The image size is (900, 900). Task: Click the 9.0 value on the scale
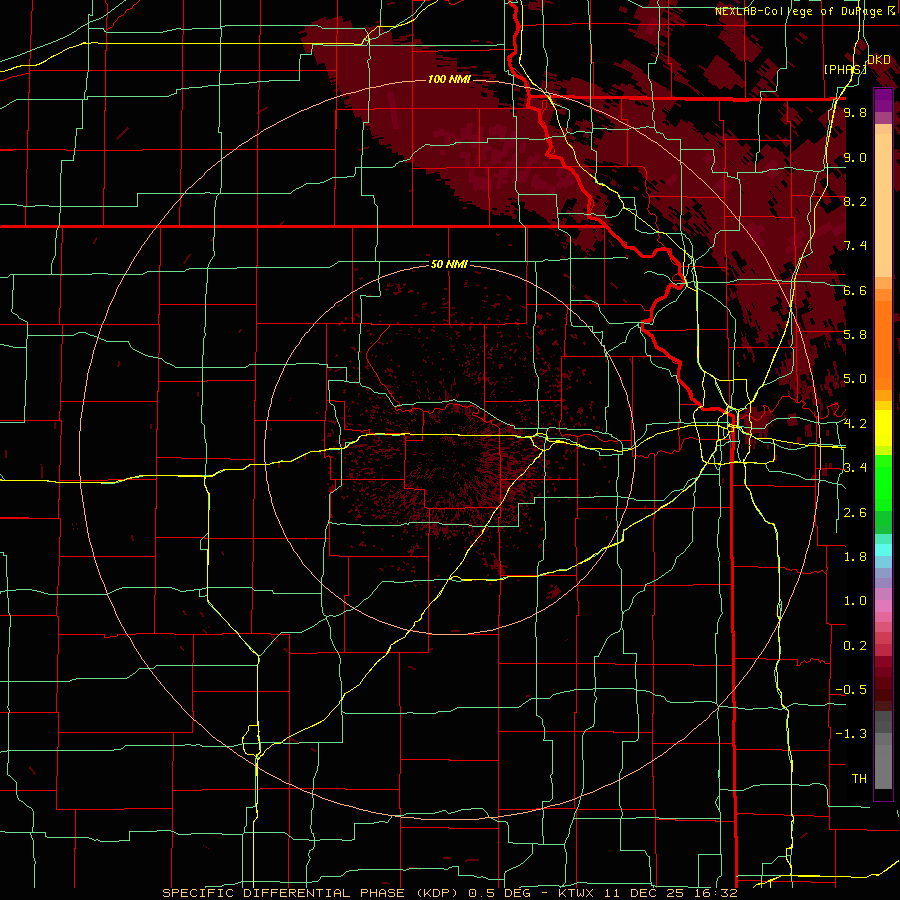pyautogui.click(x=855, y=157)
